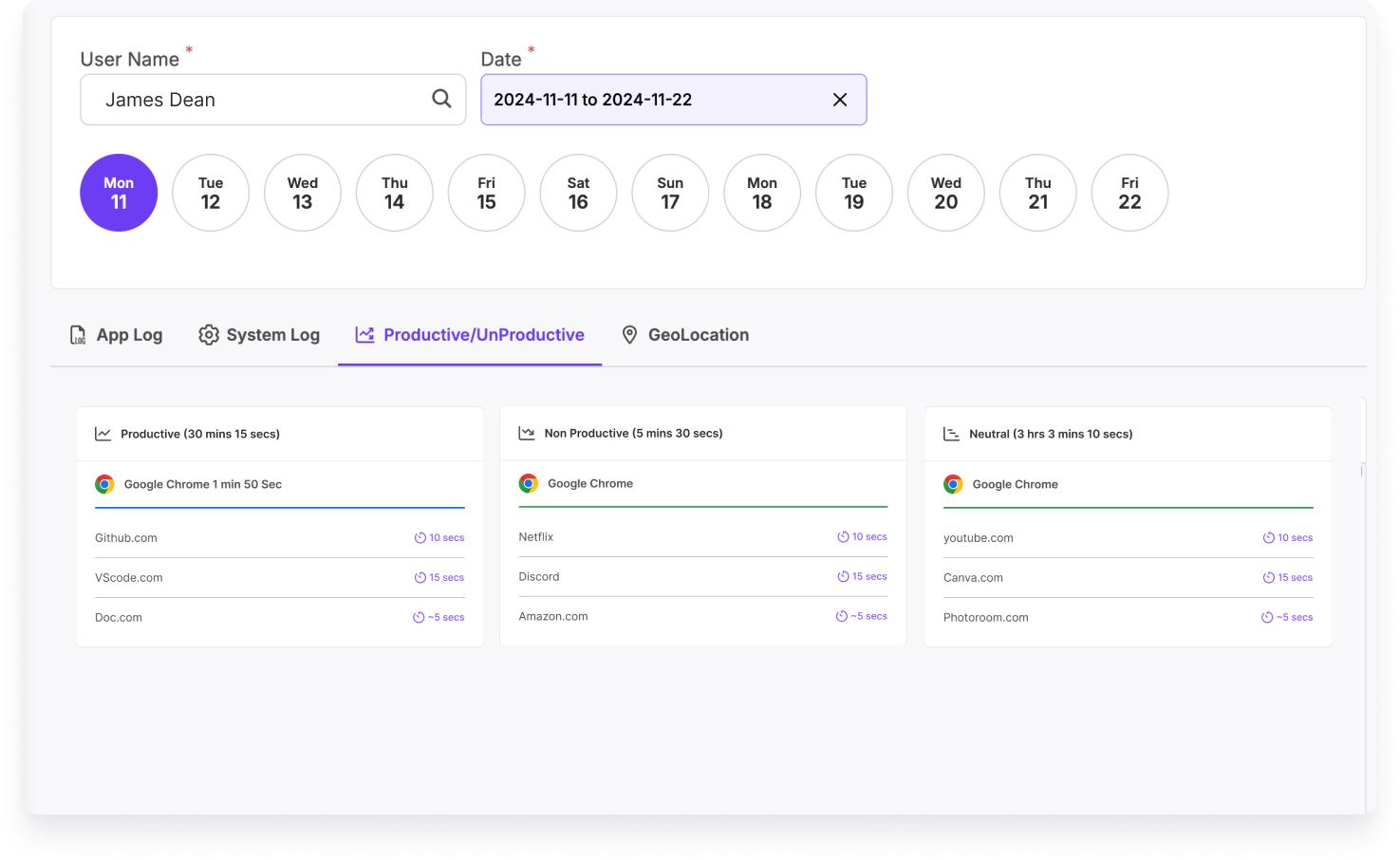Click the Chrome icon in Productive card
This screenshot has width=1400, height=860.
coord(104,484)
